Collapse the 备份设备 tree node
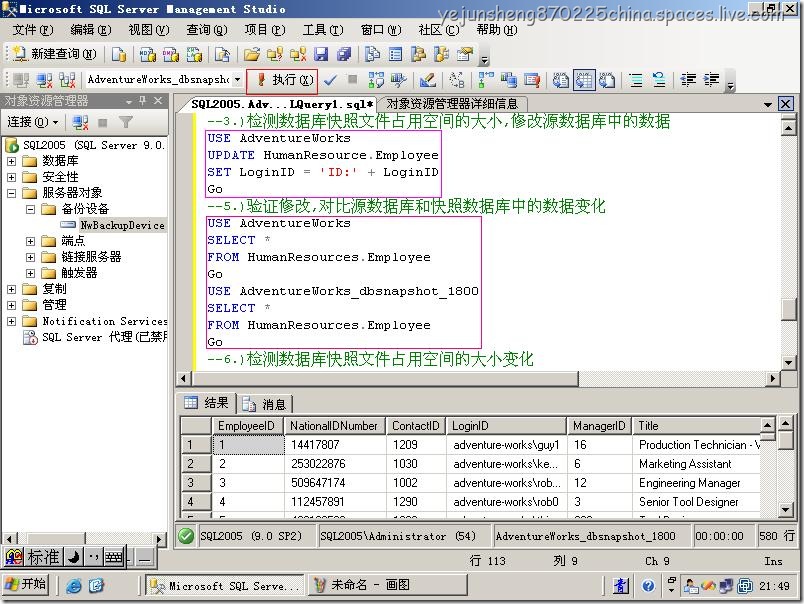 [x=30, y=209]
